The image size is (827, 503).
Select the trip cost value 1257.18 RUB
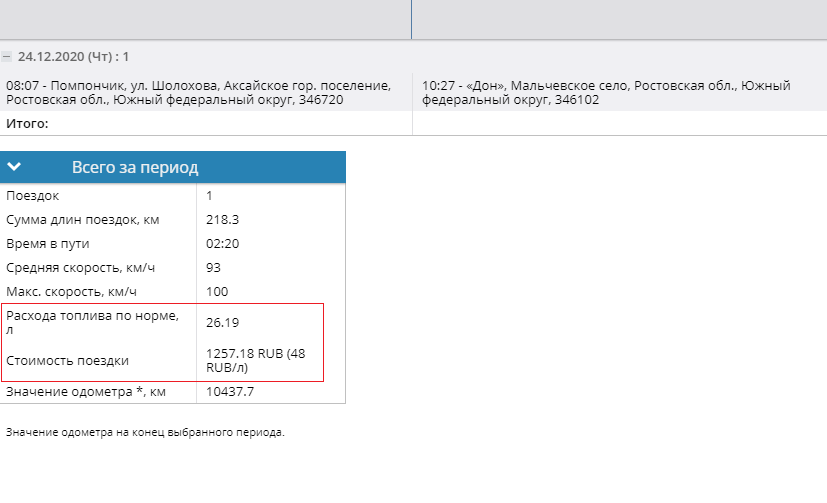click(x=256, y=361)
